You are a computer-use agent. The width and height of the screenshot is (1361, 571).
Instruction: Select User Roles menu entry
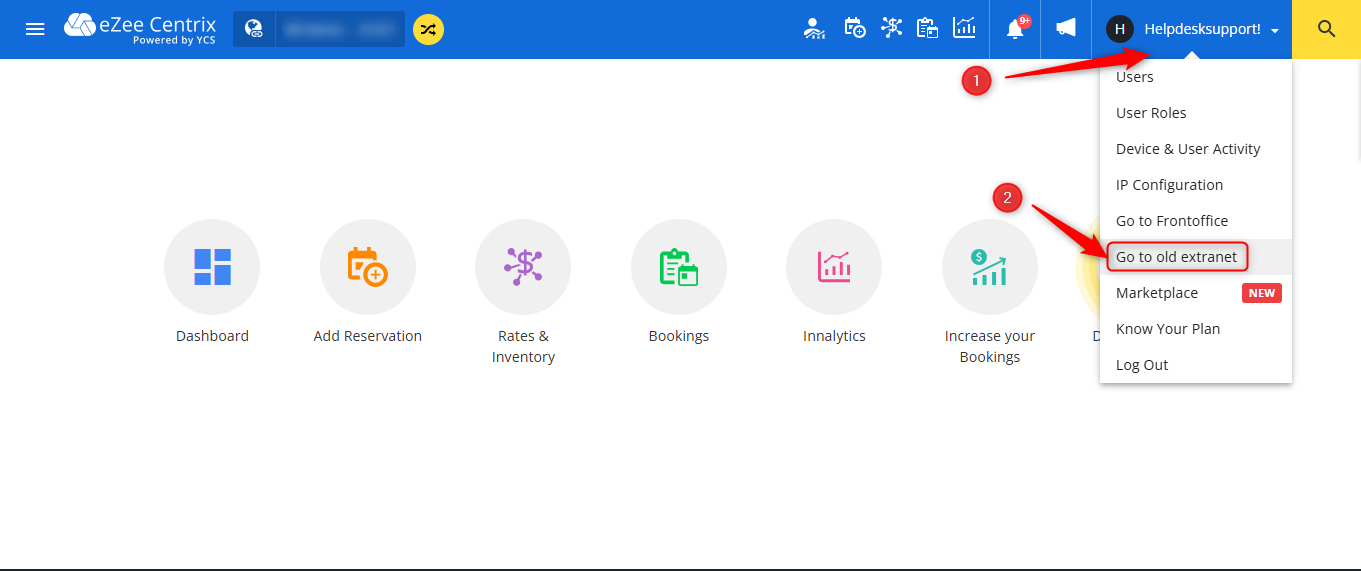[x=1196, y=113]
